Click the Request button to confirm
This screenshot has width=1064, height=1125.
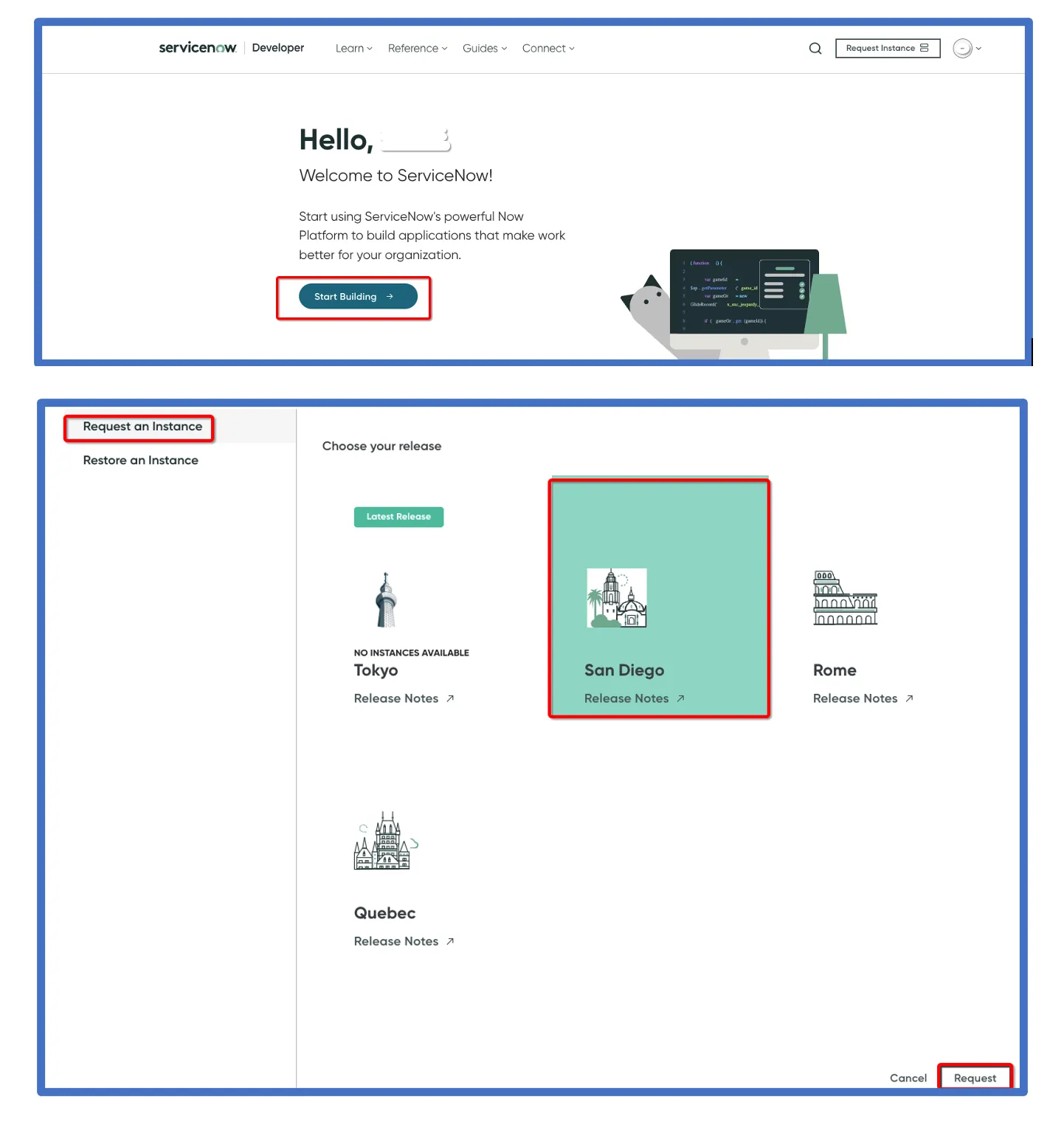coord(975,1078)
